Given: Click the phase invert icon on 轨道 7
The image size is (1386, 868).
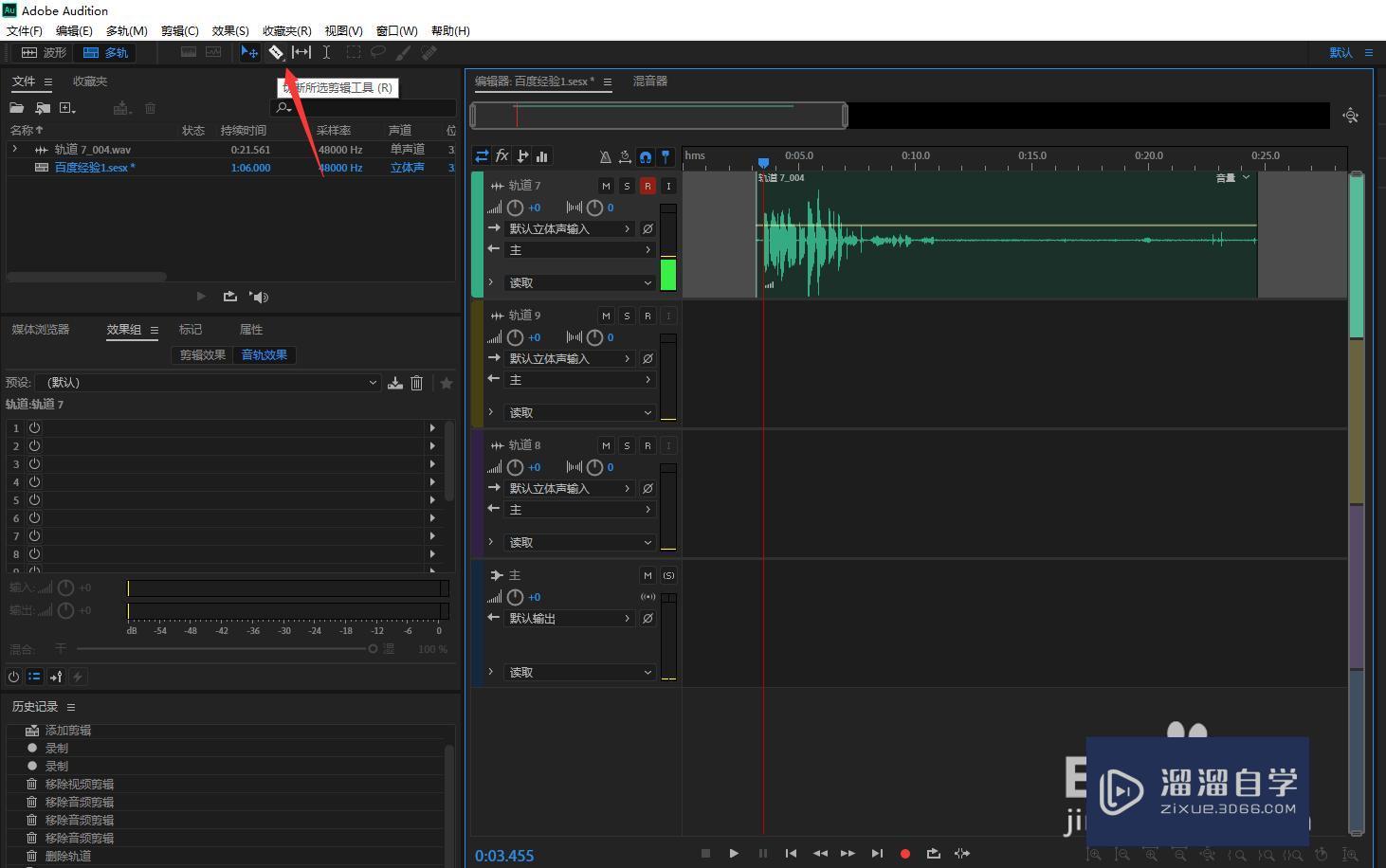Looking at the screenshot, I should [647, 228].
